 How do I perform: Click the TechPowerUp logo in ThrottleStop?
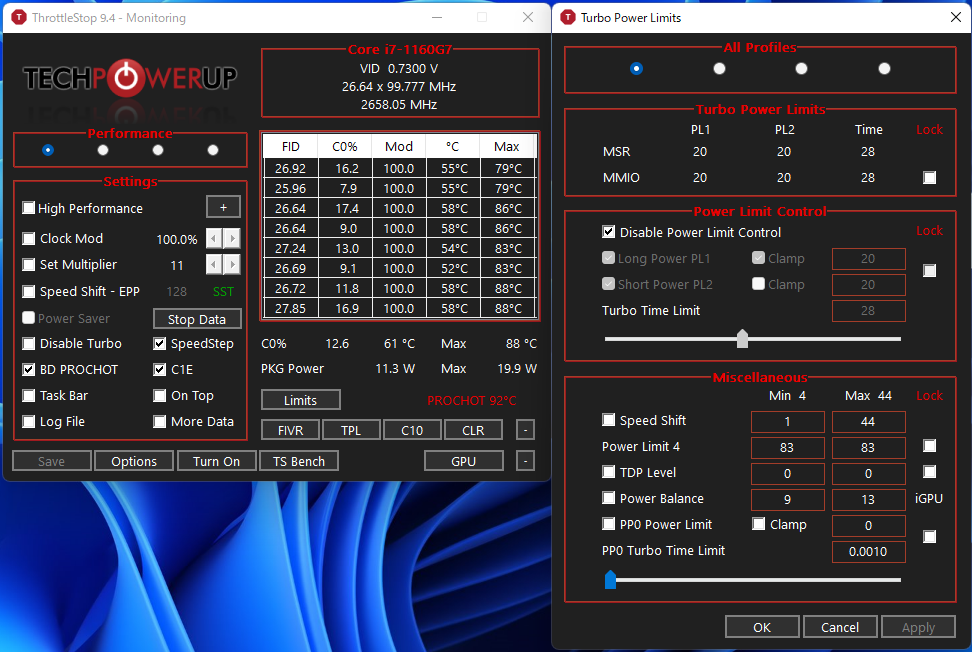tap(130, 78)
